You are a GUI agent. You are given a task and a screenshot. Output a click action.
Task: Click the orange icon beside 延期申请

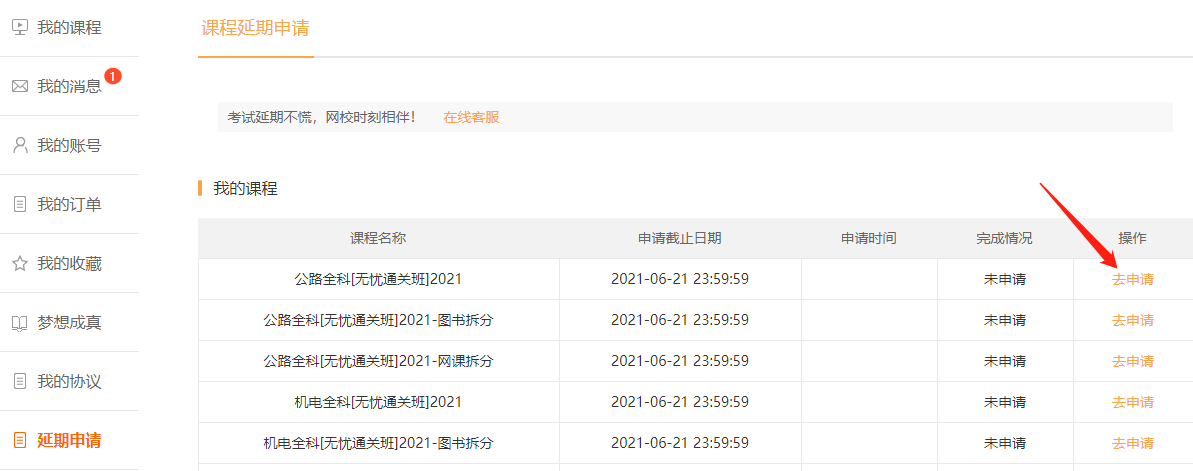20,440
